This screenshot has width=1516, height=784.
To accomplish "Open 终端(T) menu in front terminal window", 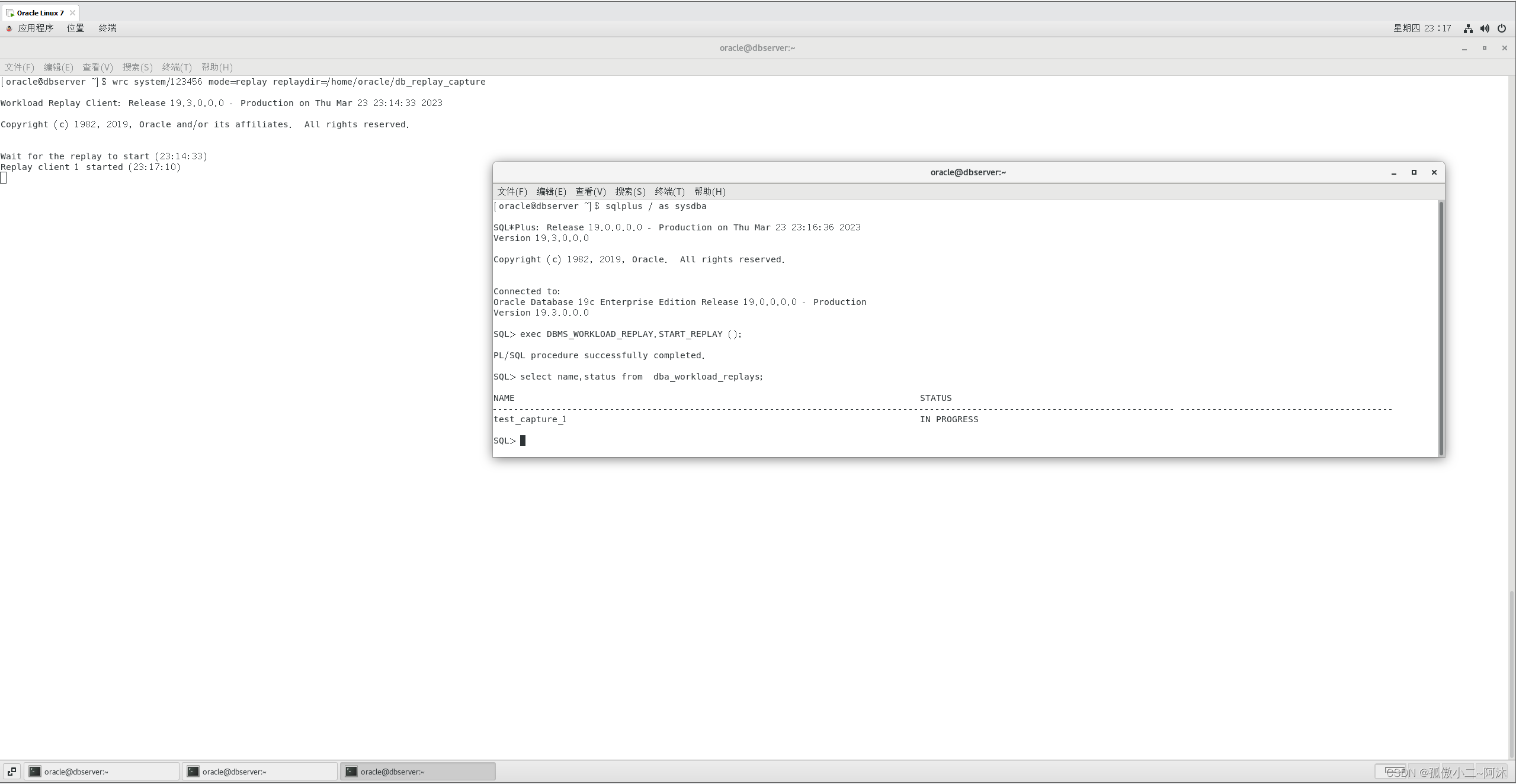I will pyautogui.click(x=669, y=191).
